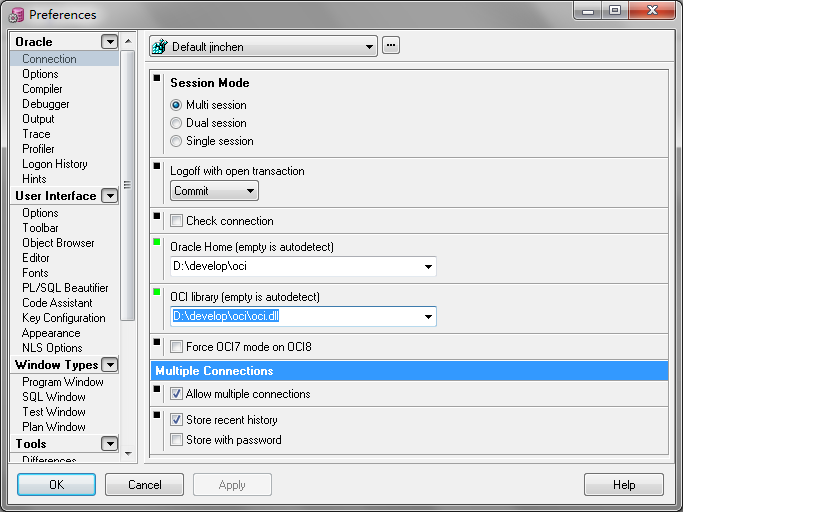Click the Multiple Connections section header
The width and height of the screenshot is (819, 512).
point(410,371)
